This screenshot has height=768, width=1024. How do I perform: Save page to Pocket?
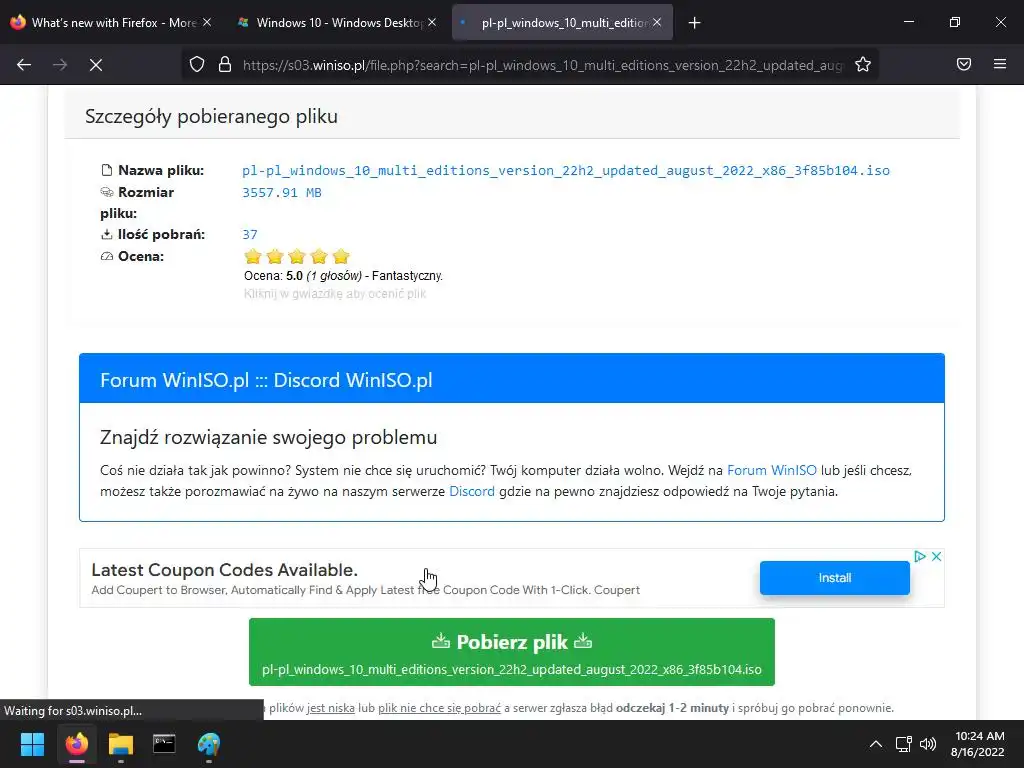[964, 64]
